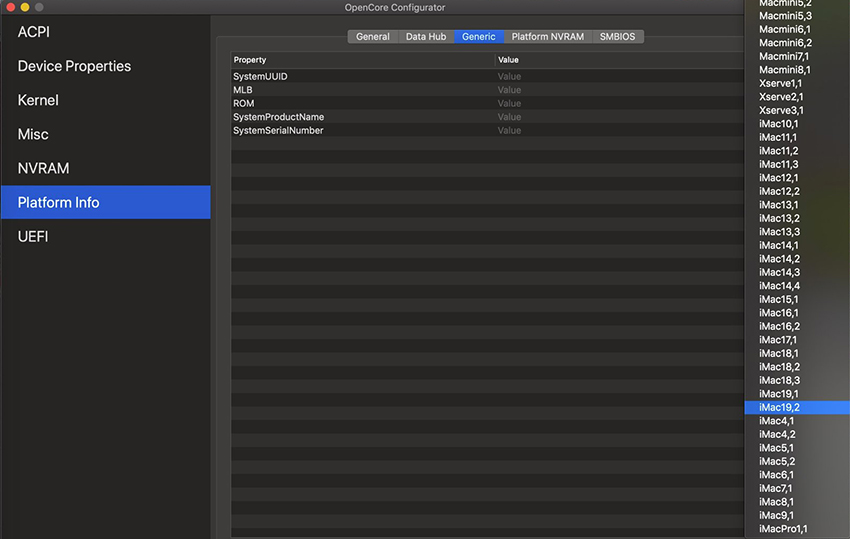Select Platform Info in the sidebar
Screen dimensions: 850x539
pyautogui.click(x=106, y=202)
